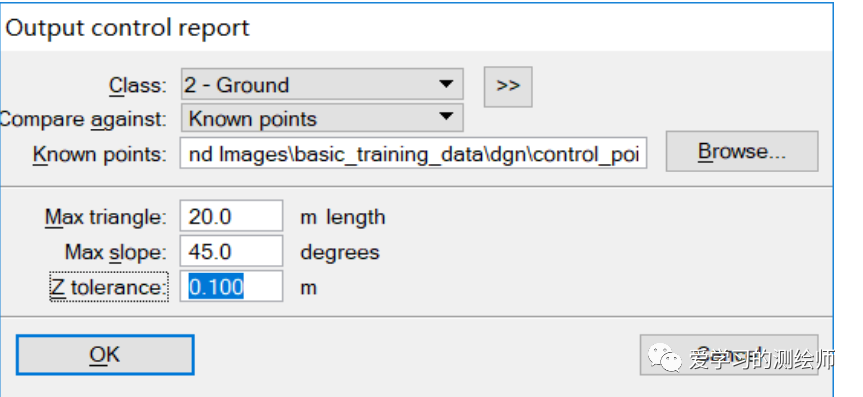863x397 pixels.
Task: Confirm the dialog with OK
Action: coord(105,355)
